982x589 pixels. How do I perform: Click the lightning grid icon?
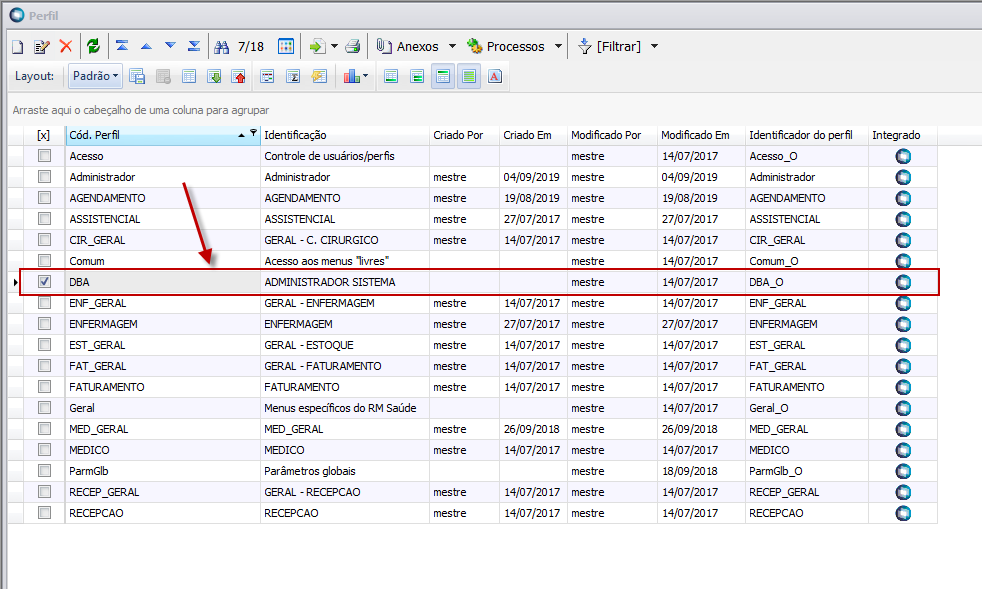tap(319, 76)
